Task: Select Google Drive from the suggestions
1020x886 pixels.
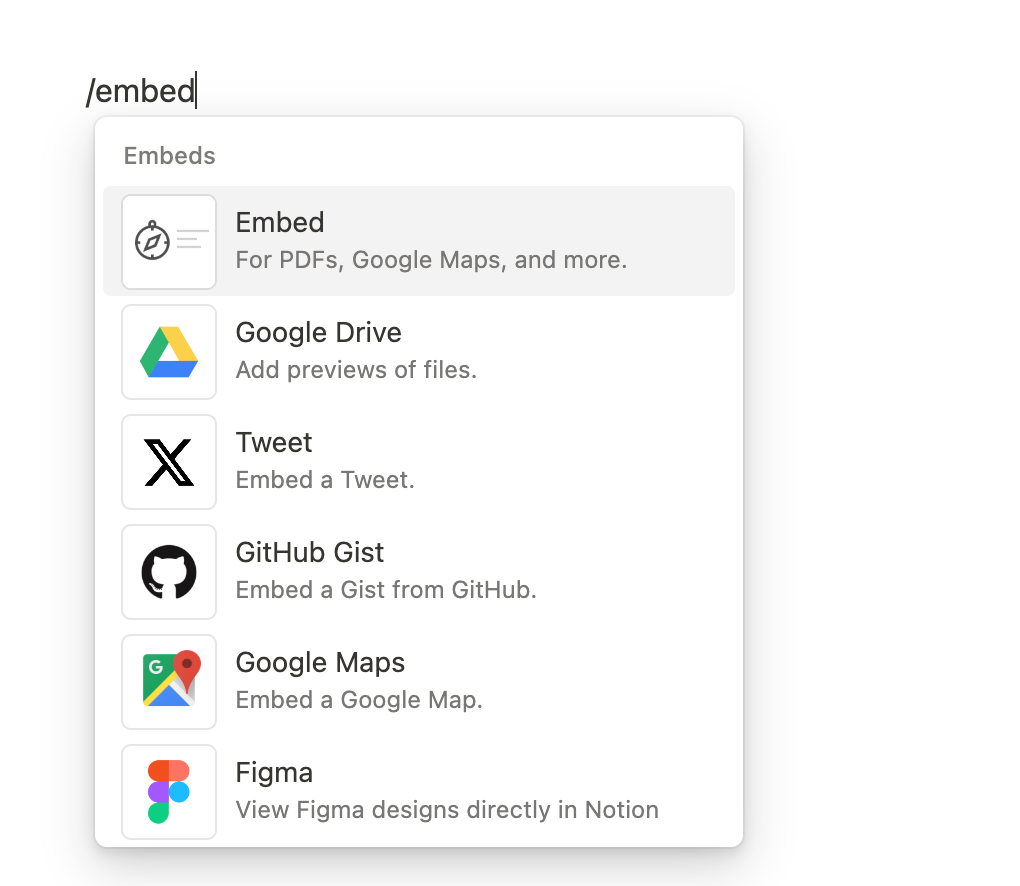Action: pyautogui.click(x=318, y=332)
